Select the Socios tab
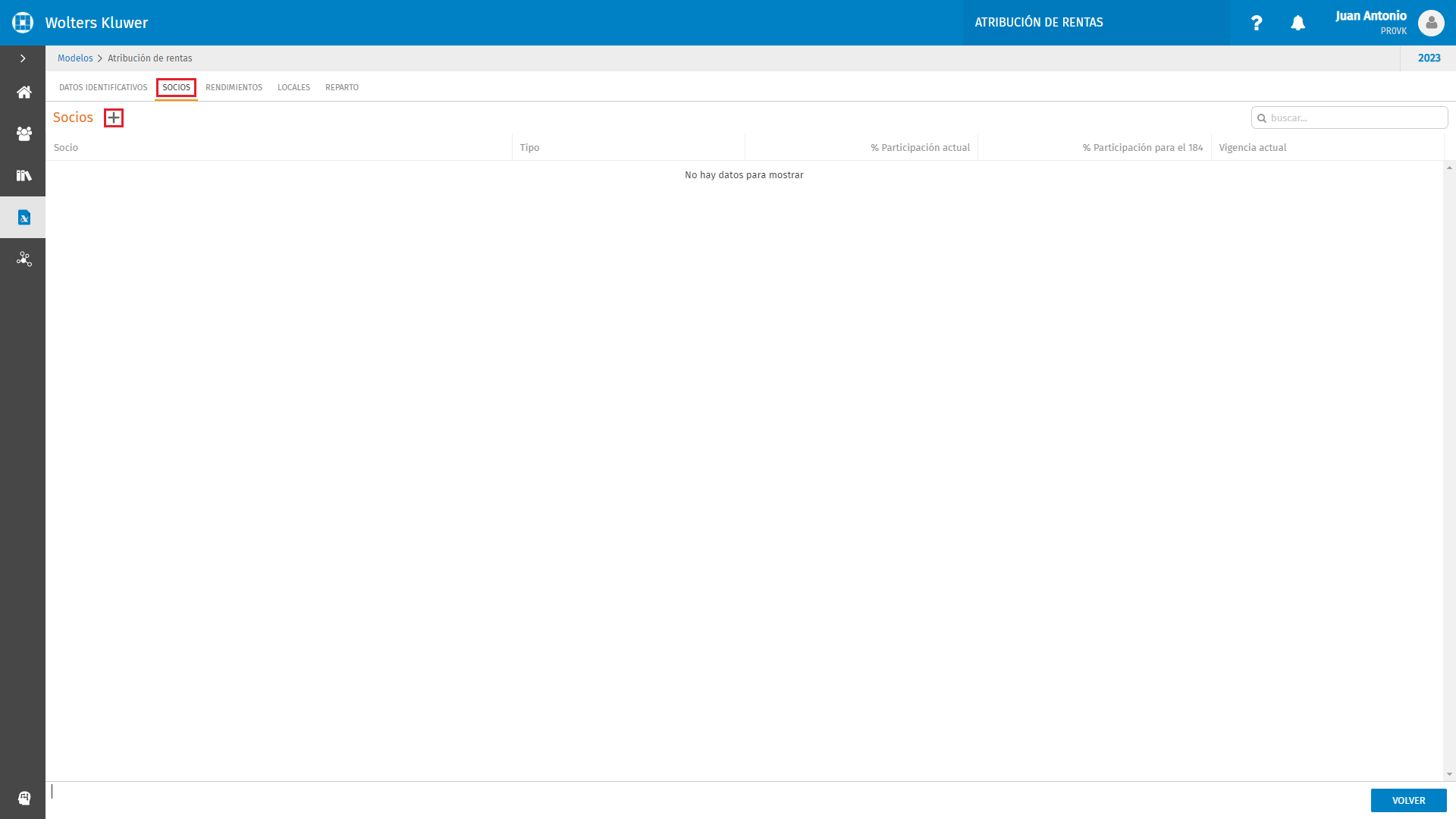The height and width of the screenshot is (819, 1456). [177, 87]
